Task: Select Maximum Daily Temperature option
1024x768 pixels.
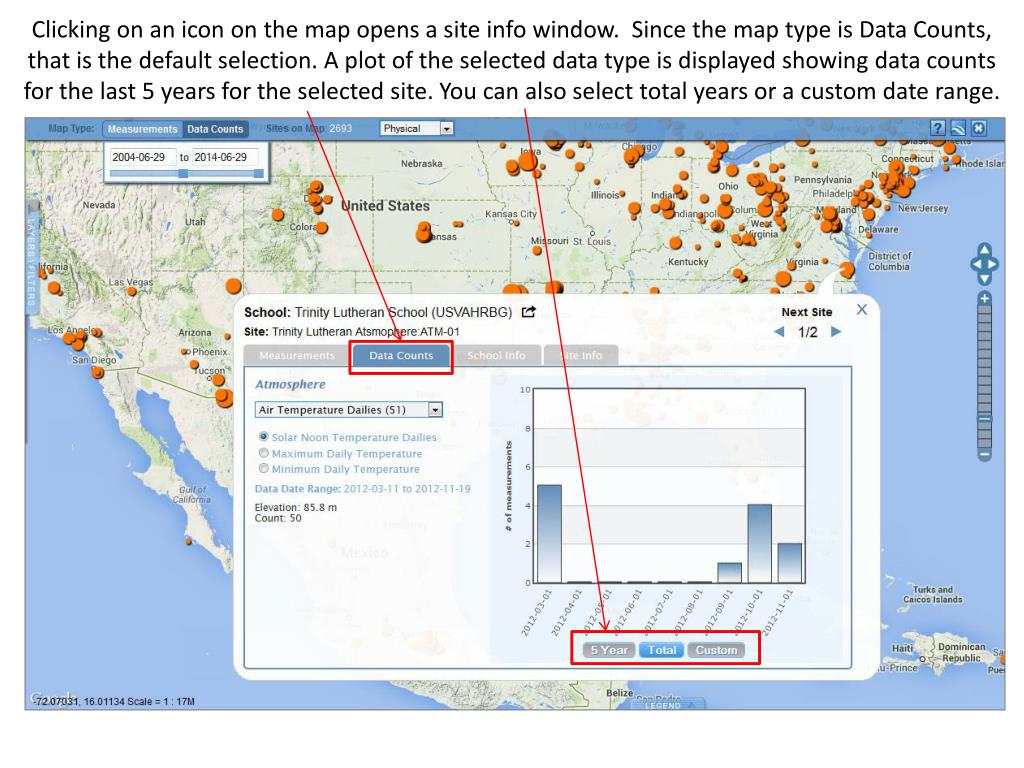Action: (x=263, y=453)
